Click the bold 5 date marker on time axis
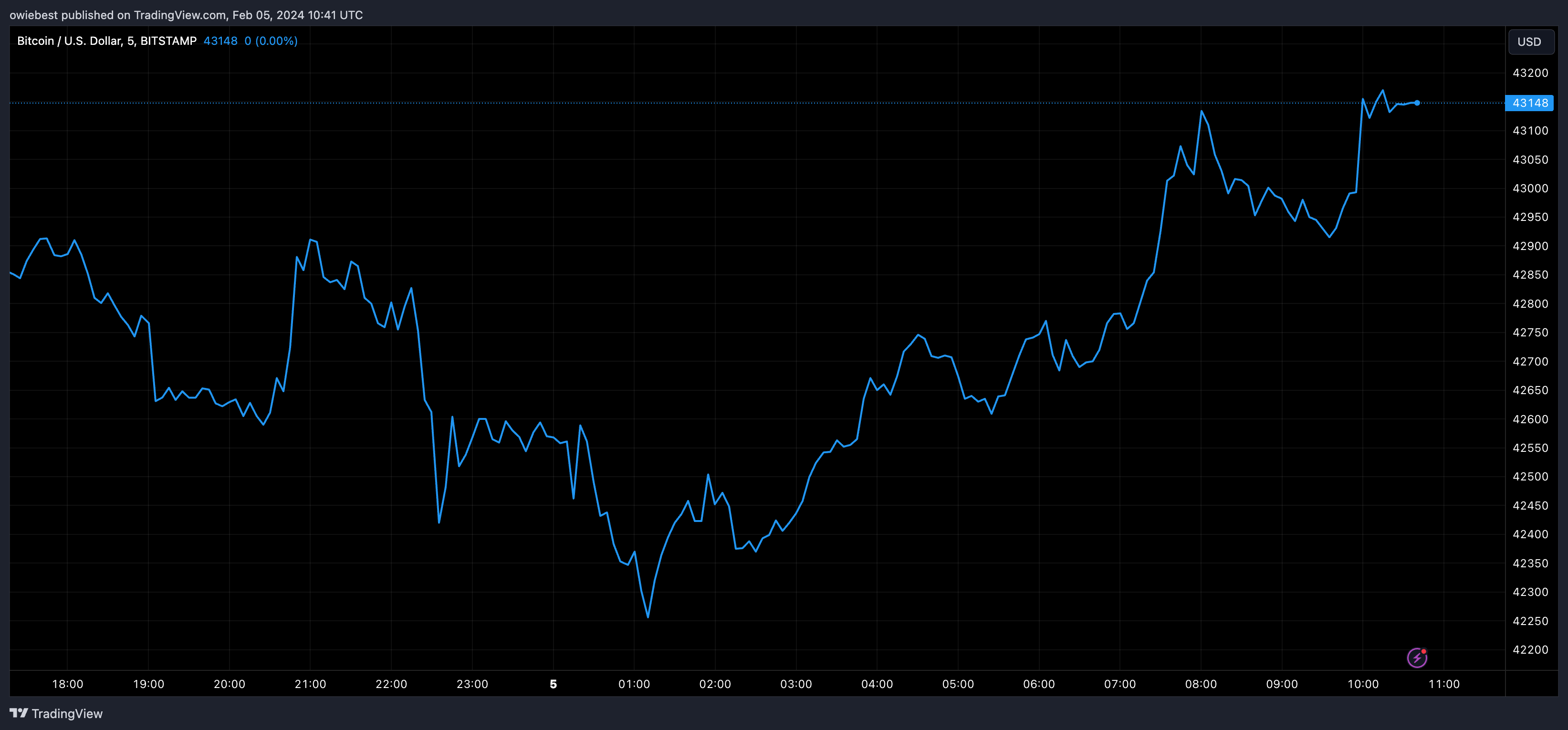The height and width of the screenshot is (730, 1568). pos(553,684)
